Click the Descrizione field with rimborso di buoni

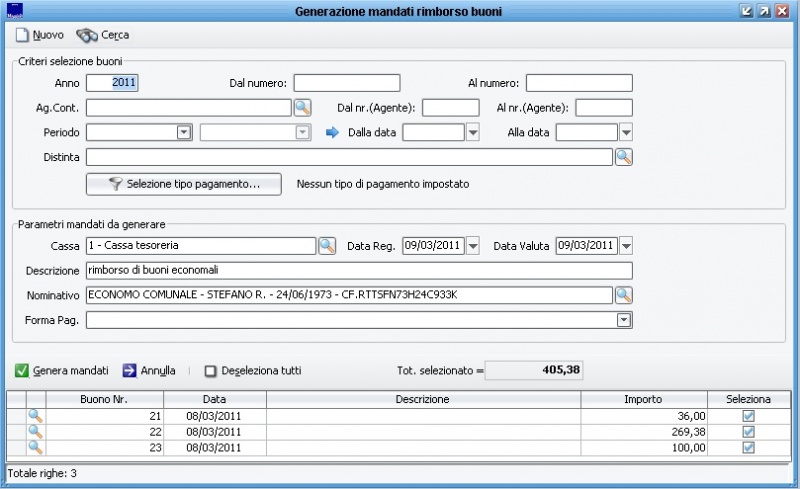359,271
